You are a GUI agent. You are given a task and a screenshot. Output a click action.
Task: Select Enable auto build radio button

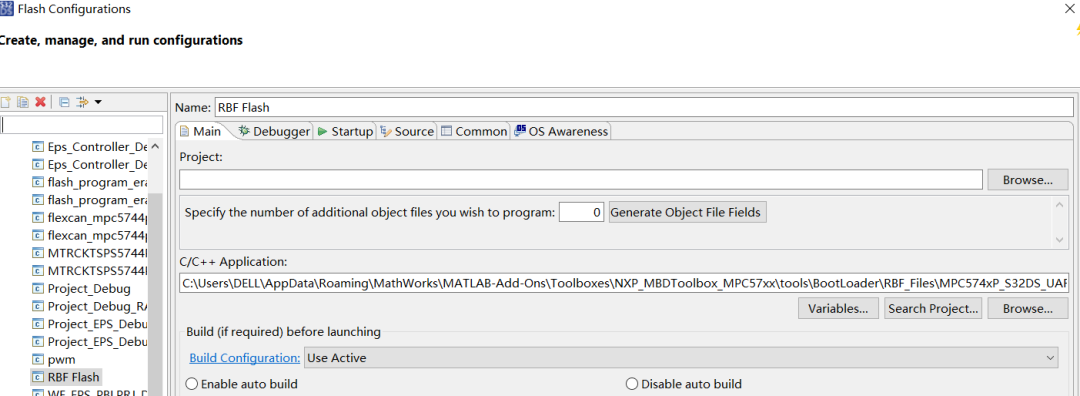(191, 384)
